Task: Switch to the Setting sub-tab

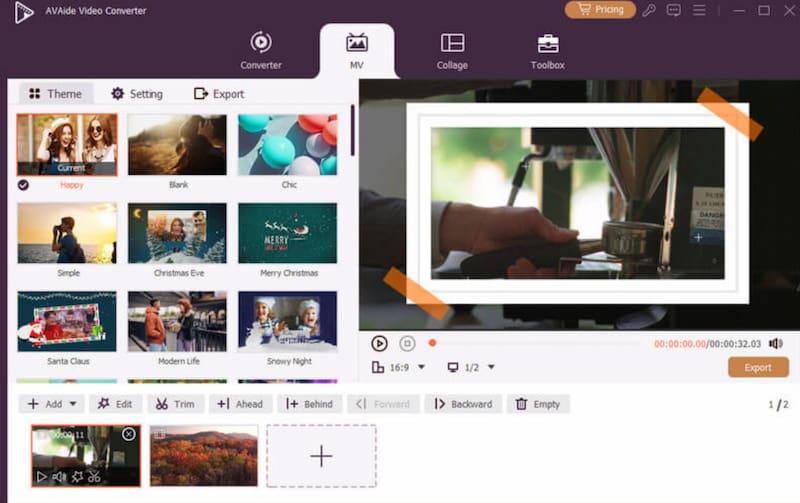Action: (x=137, y=94)
